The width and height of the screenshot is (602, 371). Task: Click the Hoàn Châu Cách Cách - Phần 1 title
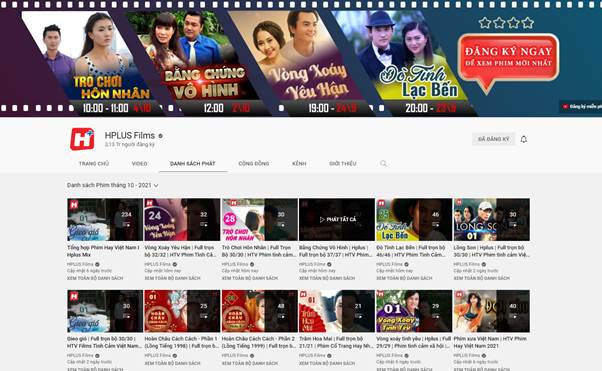click(x=181, y=343)
